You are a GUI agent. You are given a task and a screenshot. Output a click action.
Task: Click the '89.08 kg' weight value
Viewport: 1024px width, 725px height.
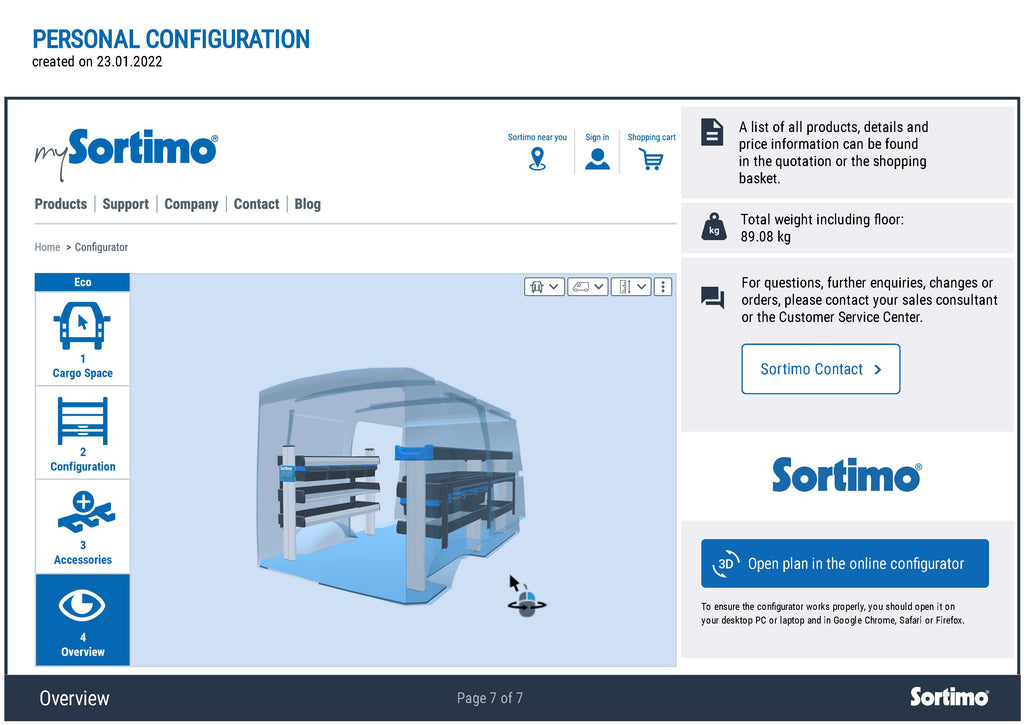[x=765, y=236]
